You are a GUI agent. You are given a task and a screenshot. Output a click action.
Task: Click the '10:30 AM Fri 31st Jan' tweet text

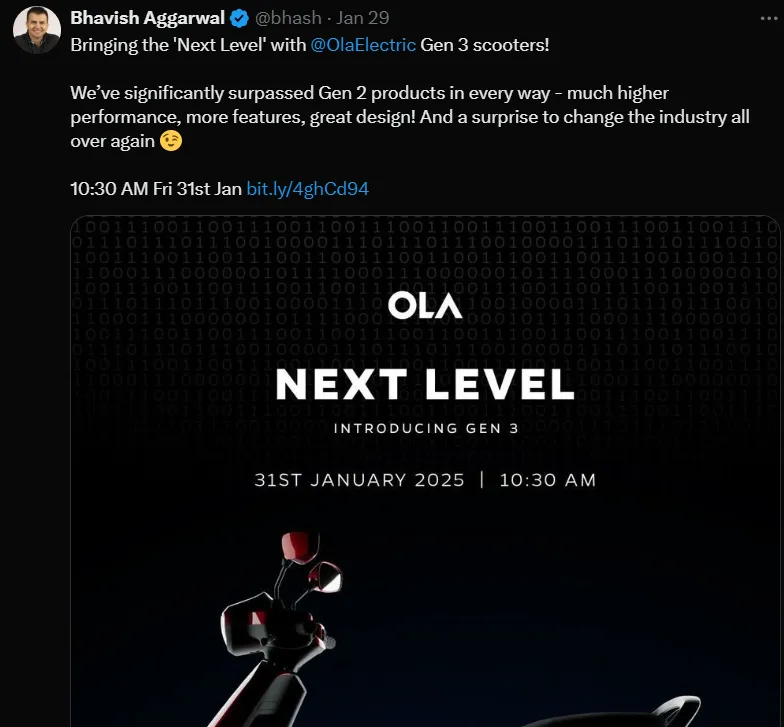click(x=156, y=189)
